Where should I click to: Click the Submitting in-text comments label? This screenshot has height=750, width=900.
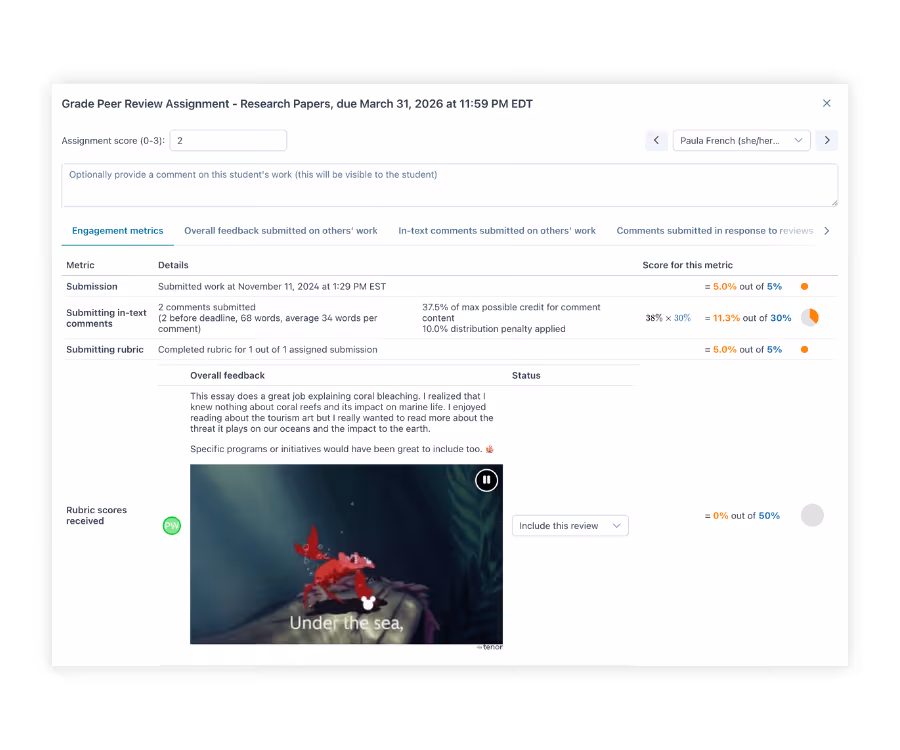(x=106, y=318)
